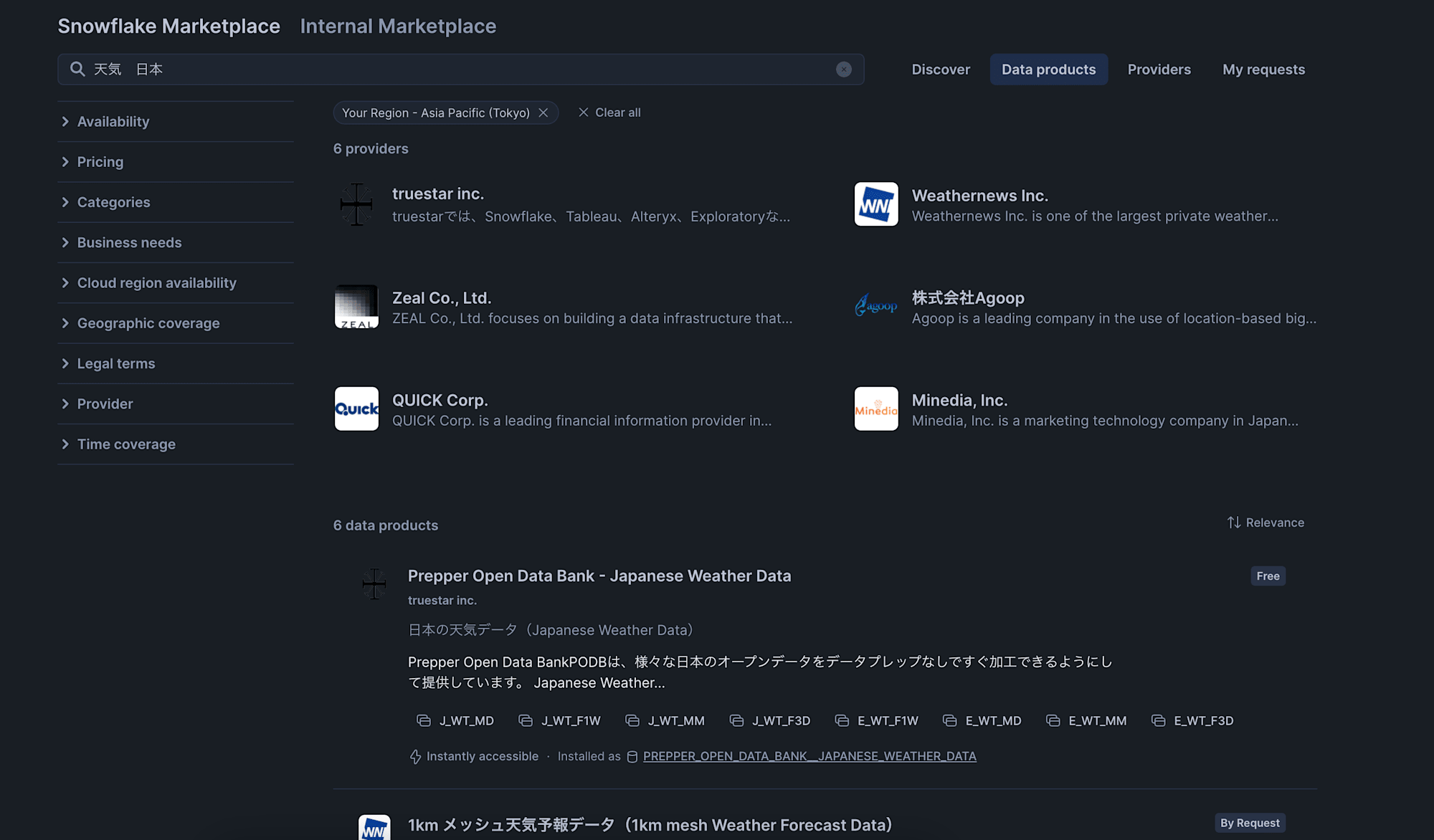Expand Cloud region availability filter

click(176, 283)
